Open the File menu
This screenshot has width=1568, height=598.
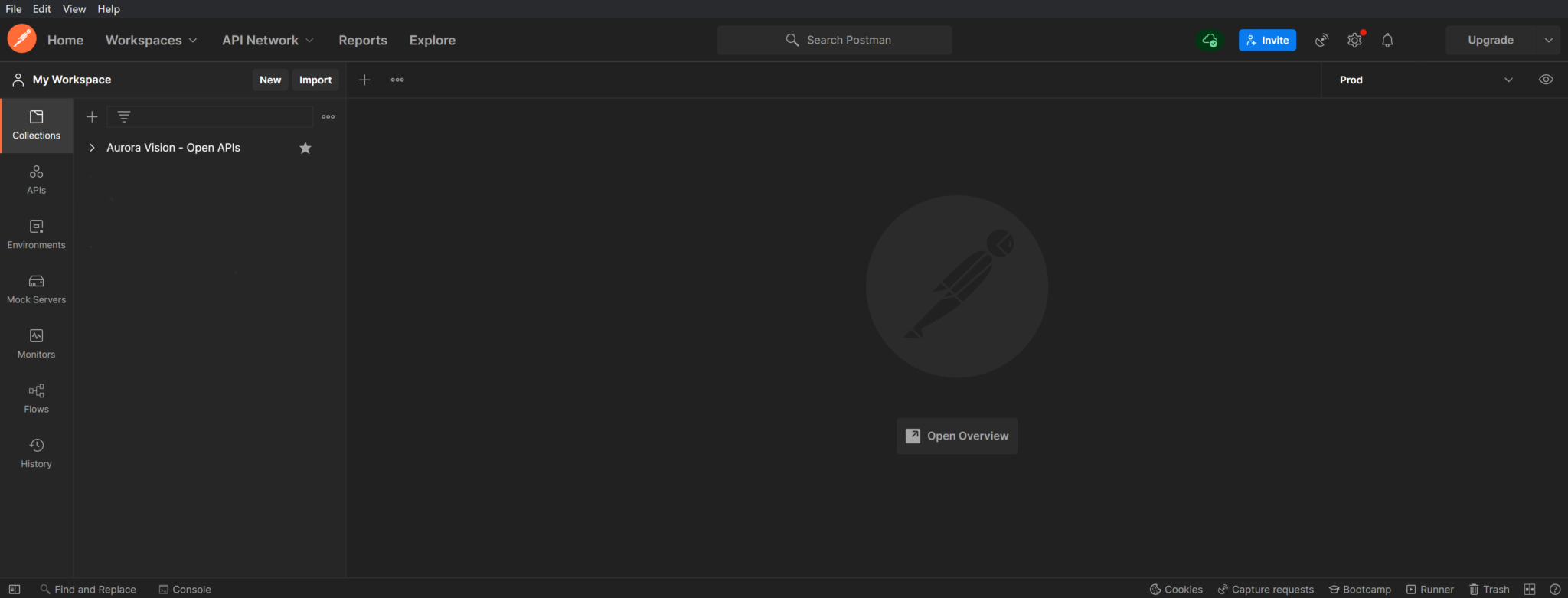[14, 9]
